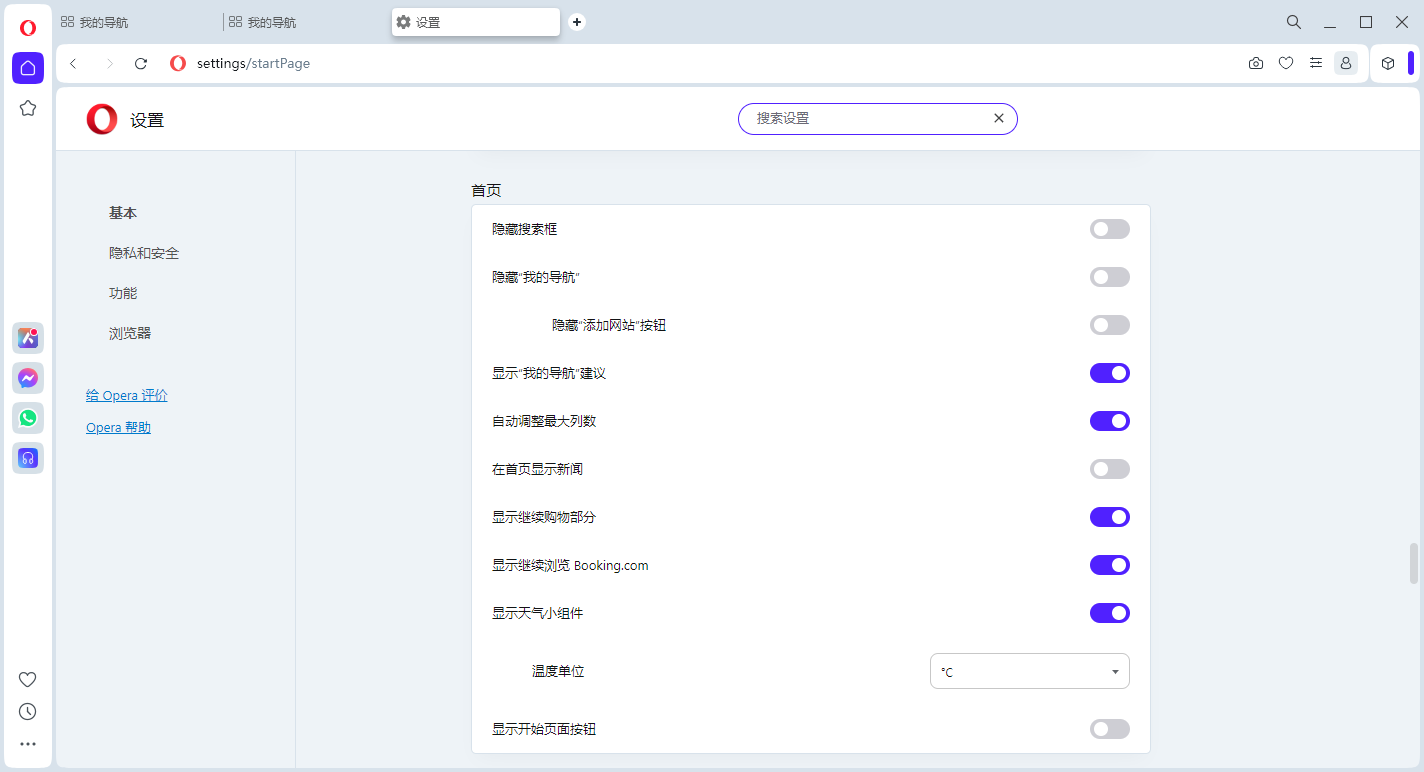This screenshot has width=1424, height=772.
Task: Open Facebook Messenger in the sidebar
Action: [x=27, y=378]
